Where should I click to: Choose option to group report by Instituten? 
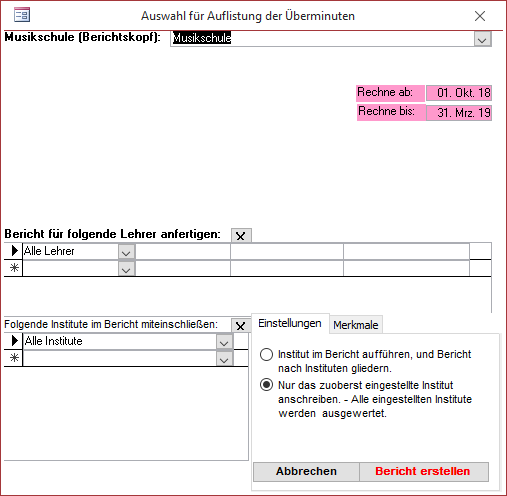pyautogui.click(x=266, y=354)
